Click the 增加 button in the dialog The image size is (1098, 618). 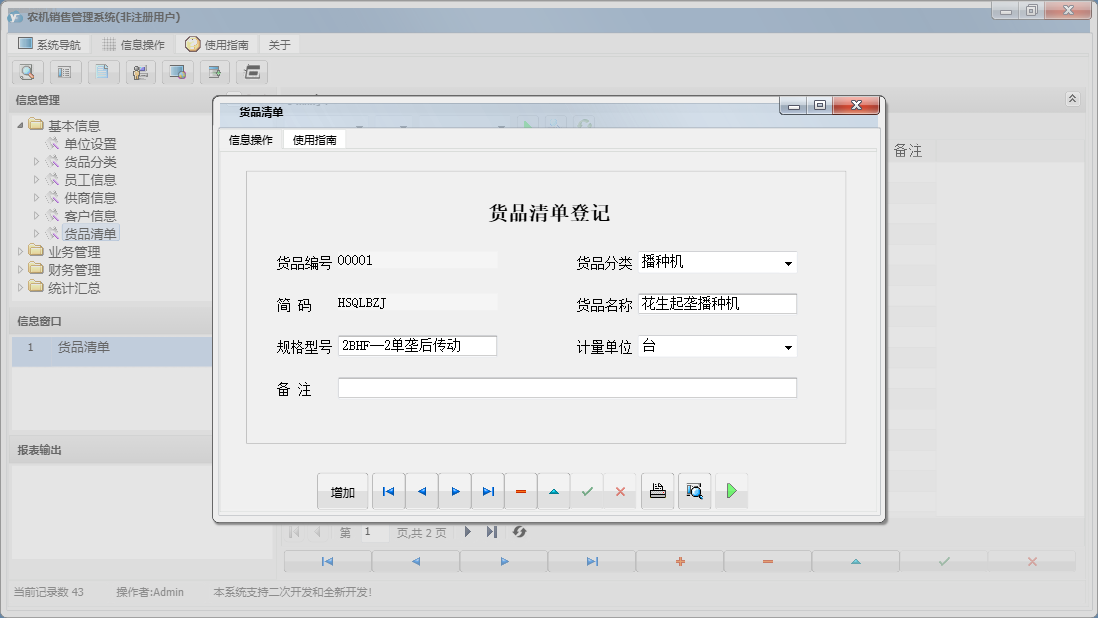[343, 491]
